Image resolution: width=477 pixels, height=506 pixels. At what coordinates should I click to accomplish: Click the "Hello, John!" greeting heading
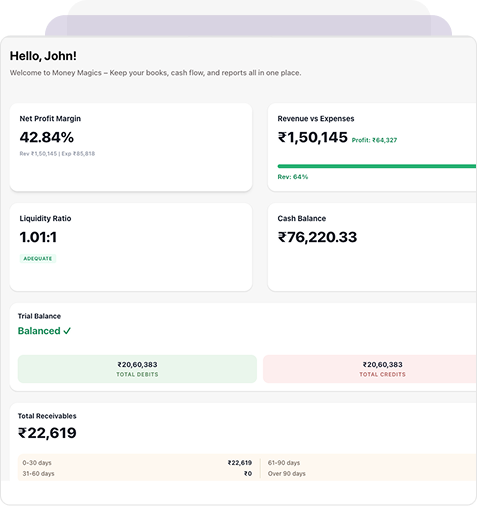click(43, 56)
